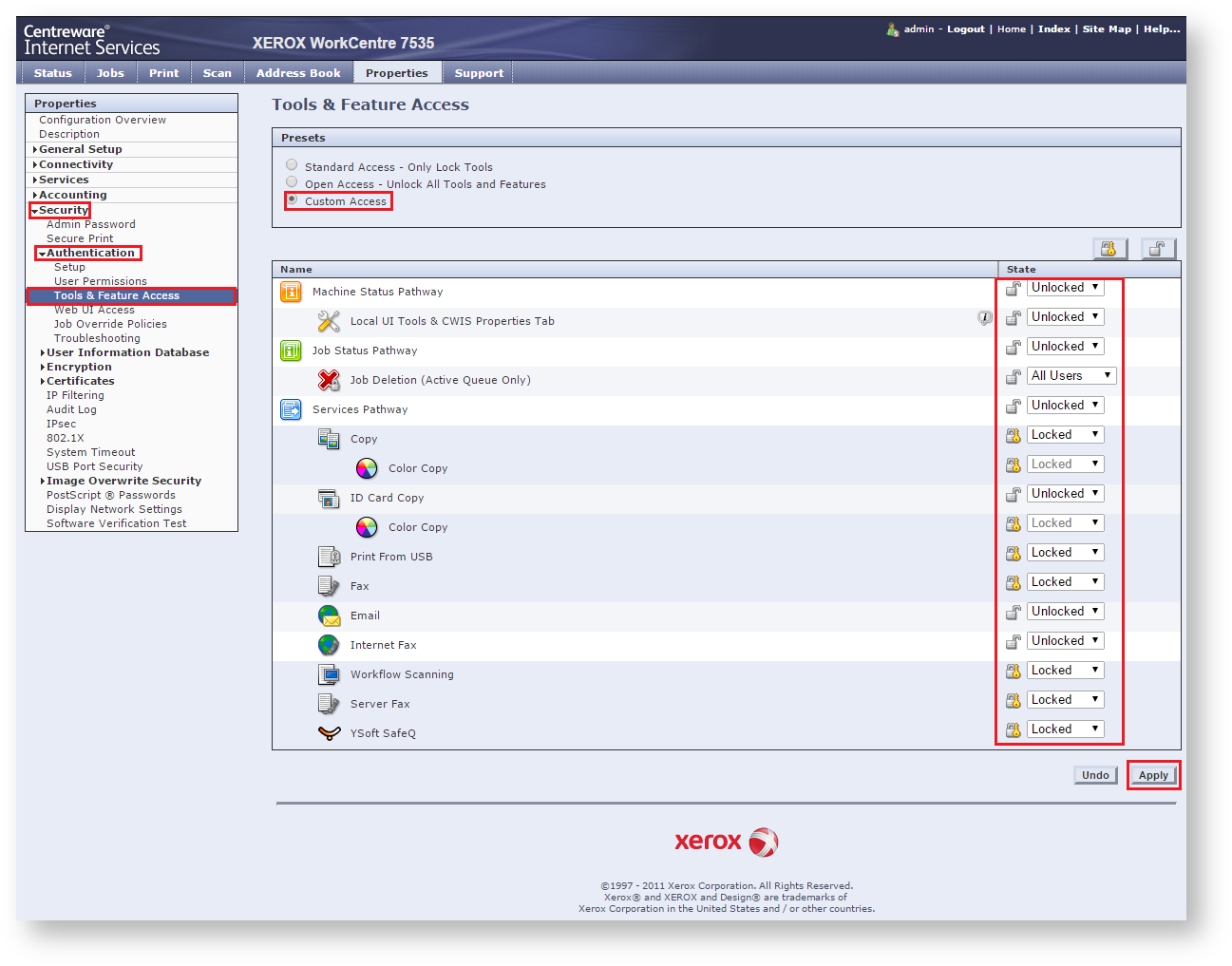Open the Support tab
The height and width of the screenshot is (966, 1232).
(479, 73)
